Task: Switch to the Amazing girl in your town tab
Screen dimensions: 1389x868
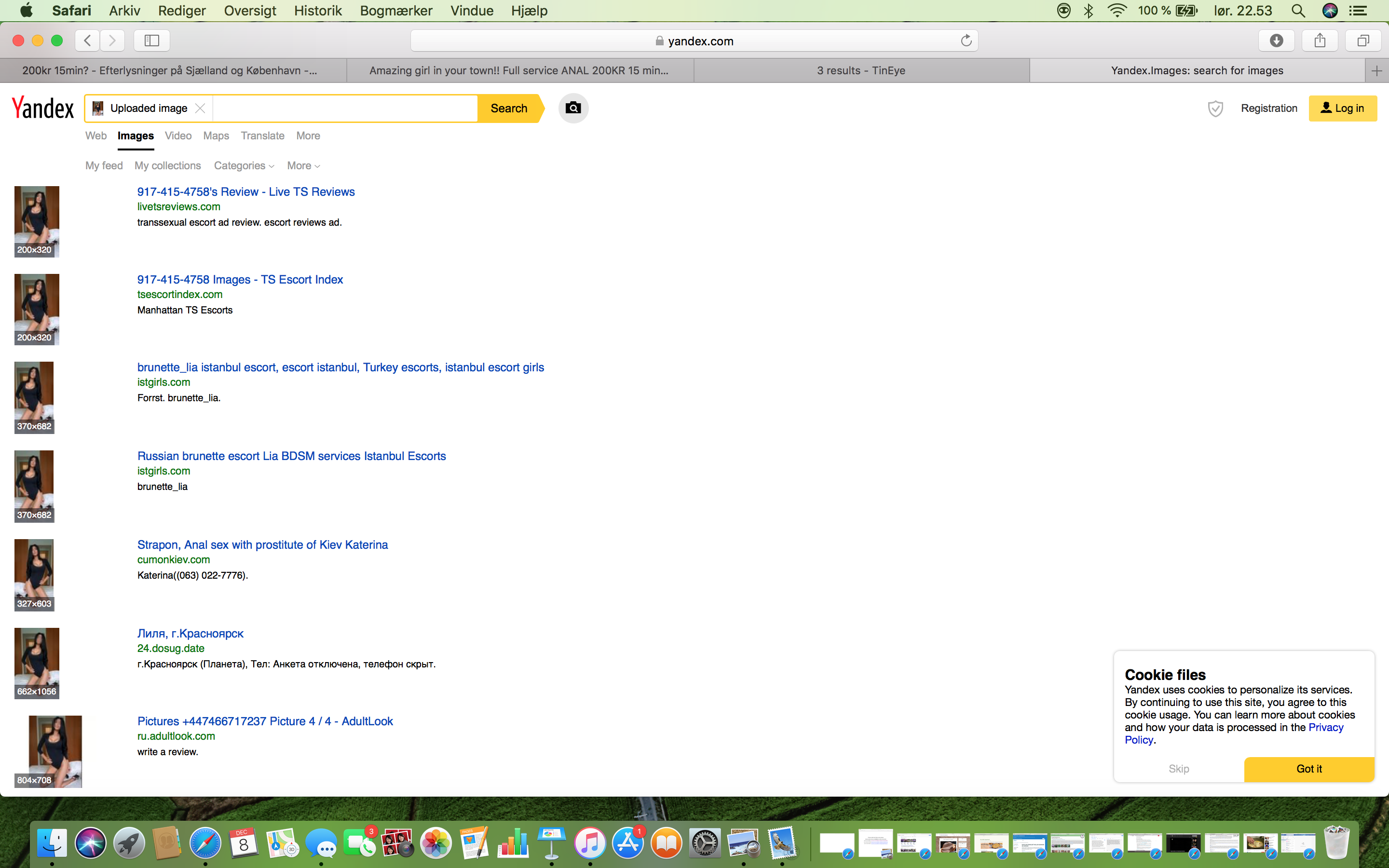Action: pyautogui.click(x=519, y=70)
